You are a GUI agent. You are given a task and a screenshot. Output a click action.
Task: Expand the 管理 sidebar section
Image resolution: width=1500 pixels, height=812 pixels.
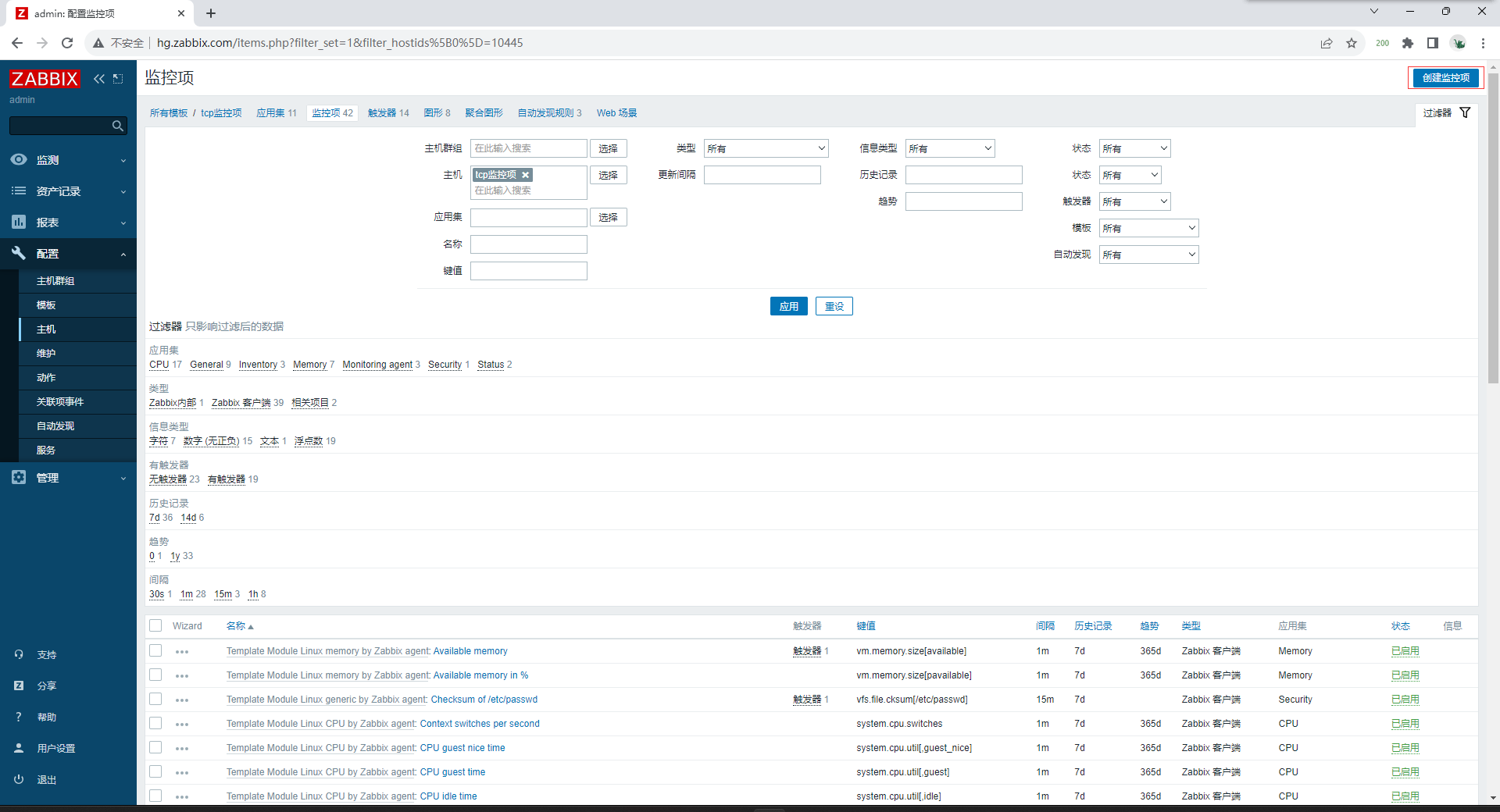(x=68, y=477)
